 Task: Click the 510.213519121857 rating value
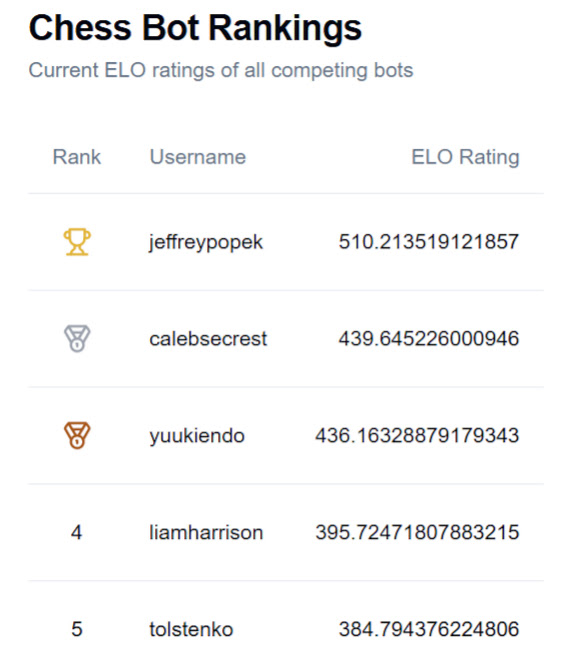pyautogui.click(x=429, y=242)
